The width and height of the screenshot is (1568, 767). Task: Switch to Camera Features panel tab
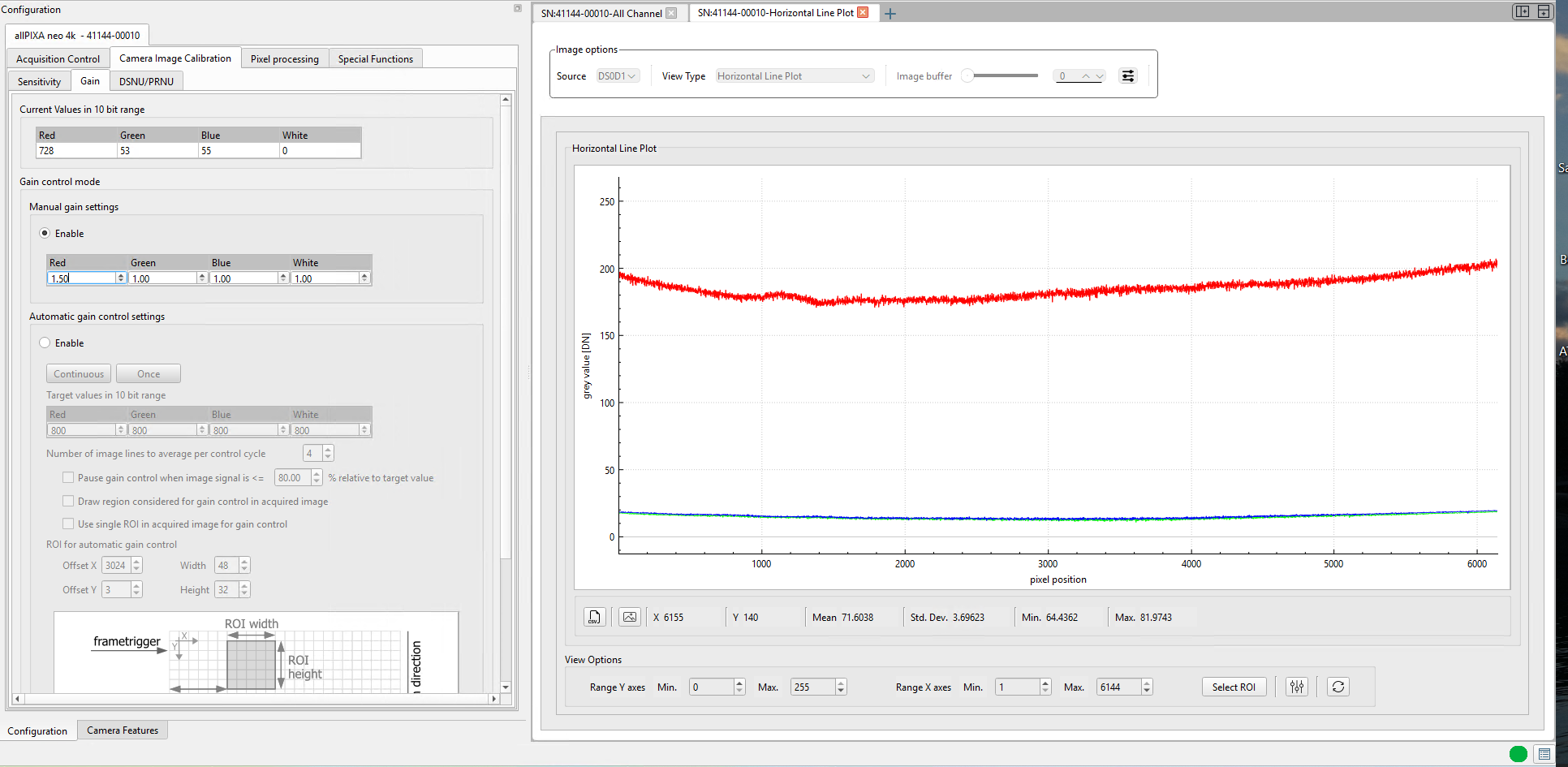123,730
